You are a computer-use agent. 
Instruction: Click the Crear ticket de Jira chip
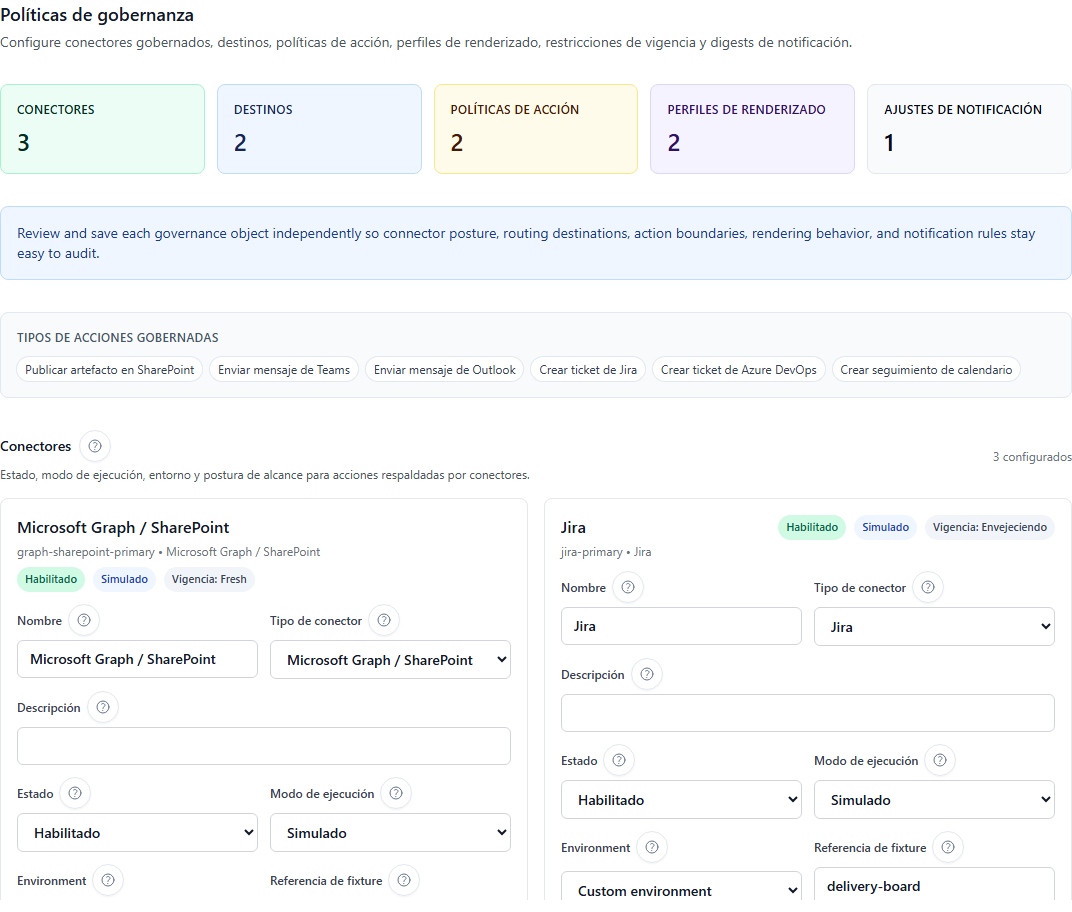pos(588,370)
